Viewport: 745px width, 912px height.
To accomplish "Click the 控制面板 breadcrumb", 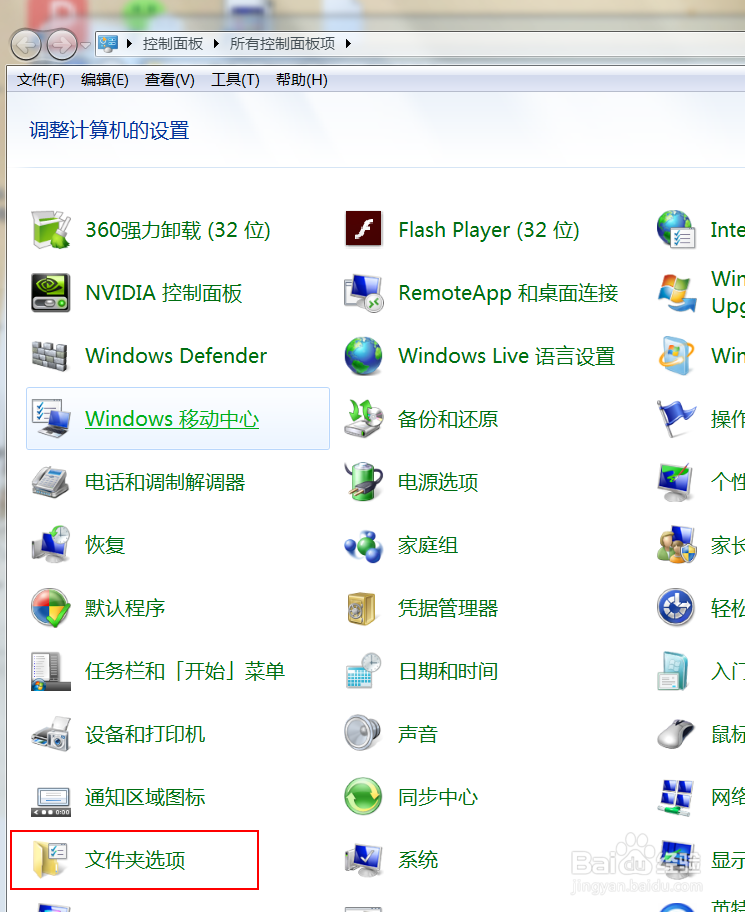I will tap(173, 44).
